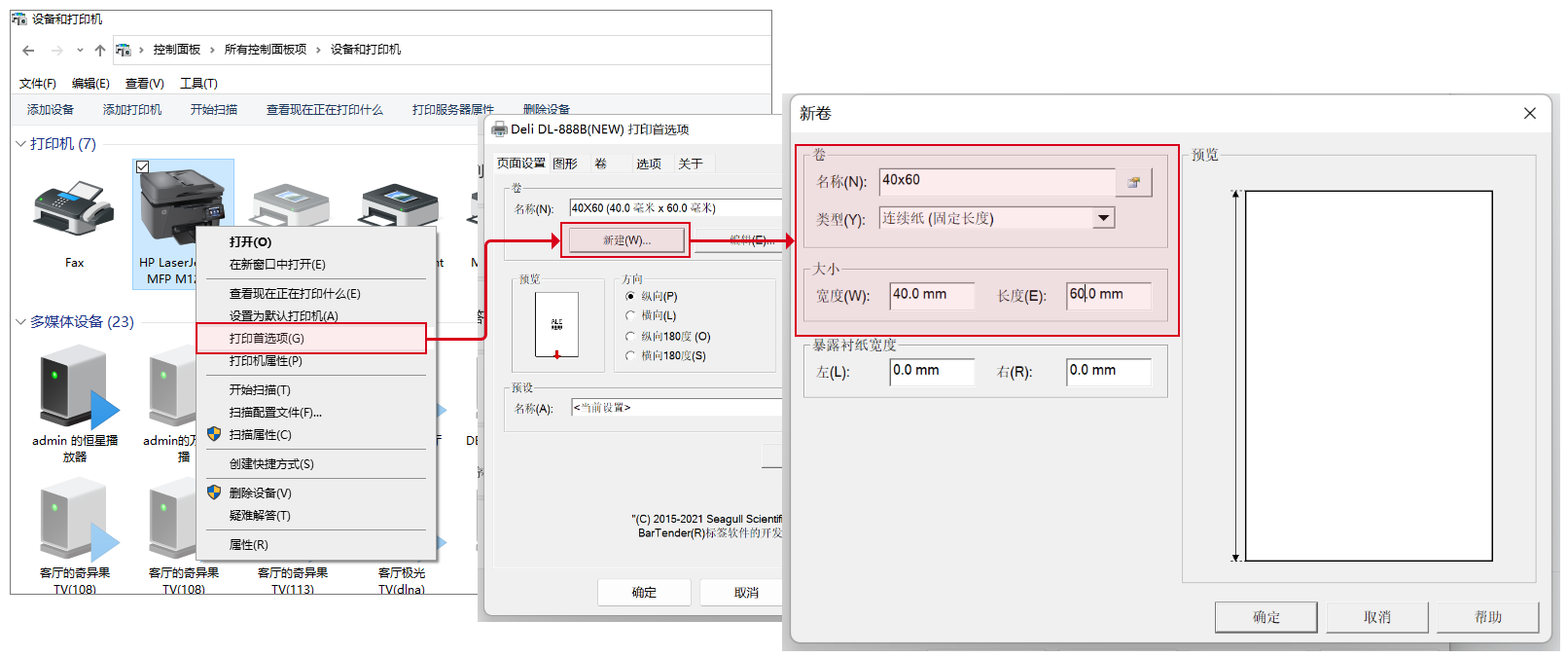Open the 查看(V) menu
The height and width of the screenshot is (657, 1568).
tap(144, 84)
